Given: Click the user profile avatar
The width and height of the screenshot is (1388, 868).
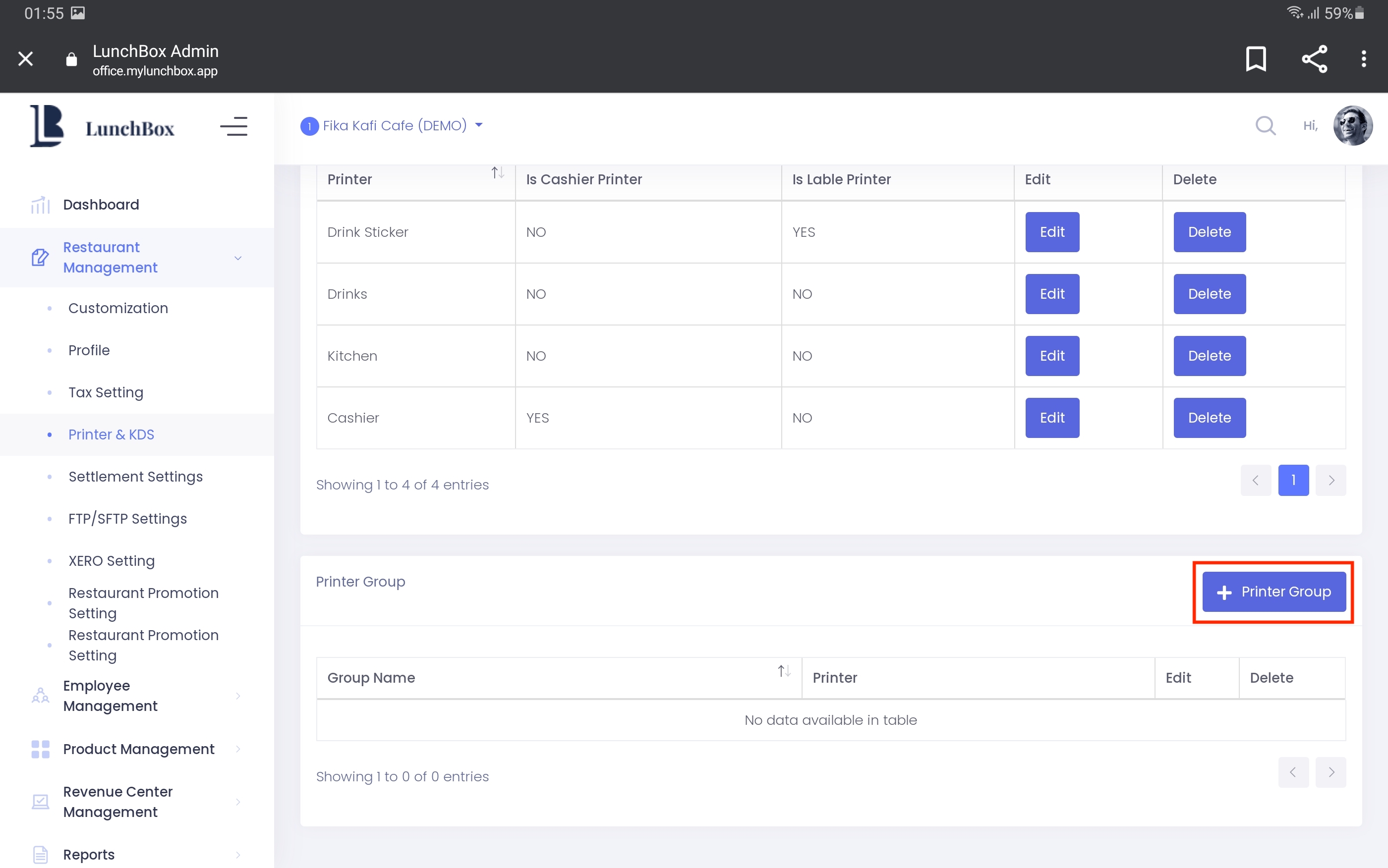Looking at the screenshot, I should point(1352,126).
